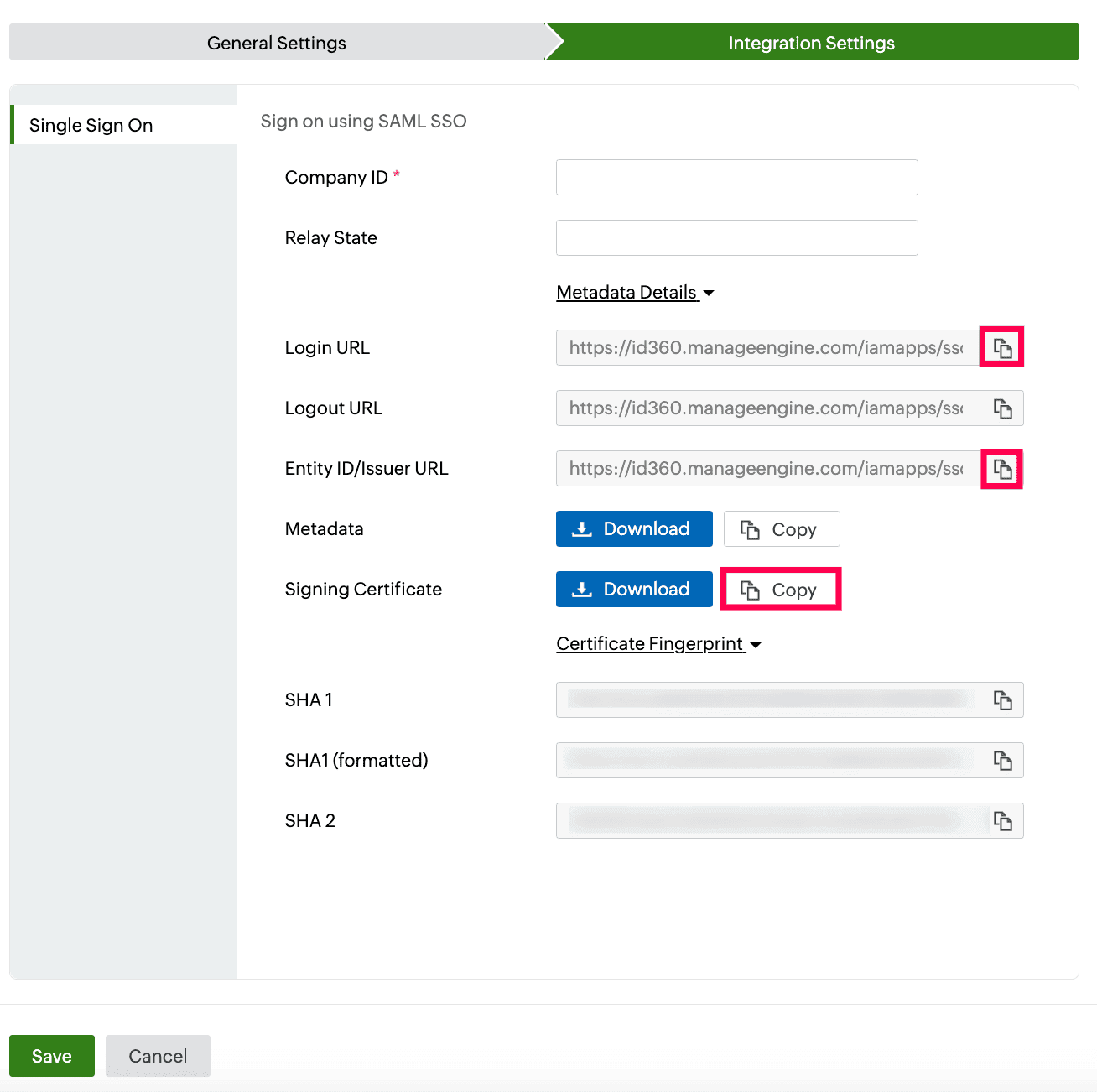
Task: Collapse the Certificate Fingerprint section
Action: pos(658,644)
